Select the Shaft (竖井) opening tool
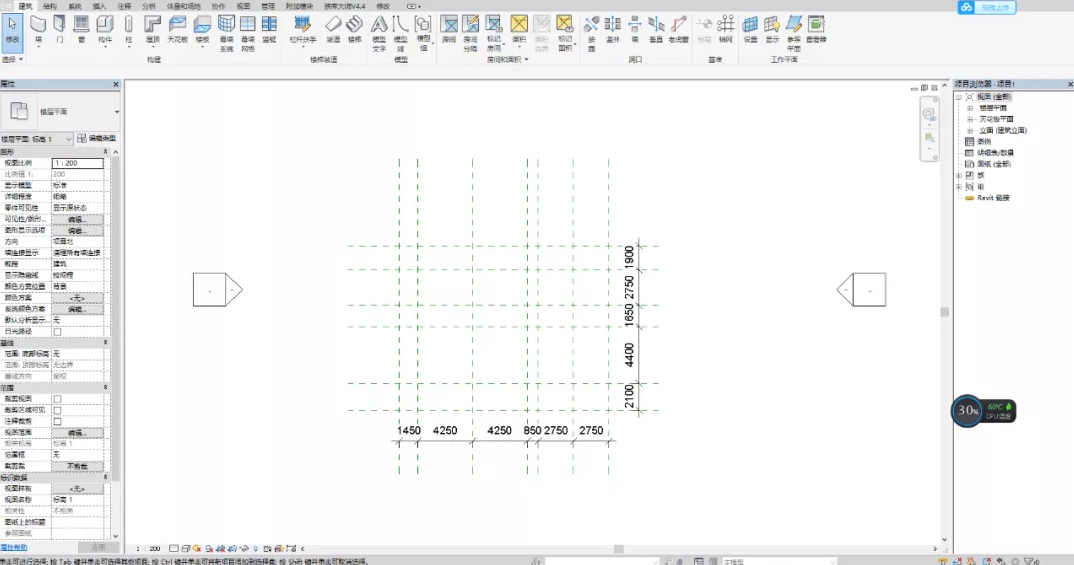Image resolution: width=1074 pixels, height=565 pixels. point(613,31)
